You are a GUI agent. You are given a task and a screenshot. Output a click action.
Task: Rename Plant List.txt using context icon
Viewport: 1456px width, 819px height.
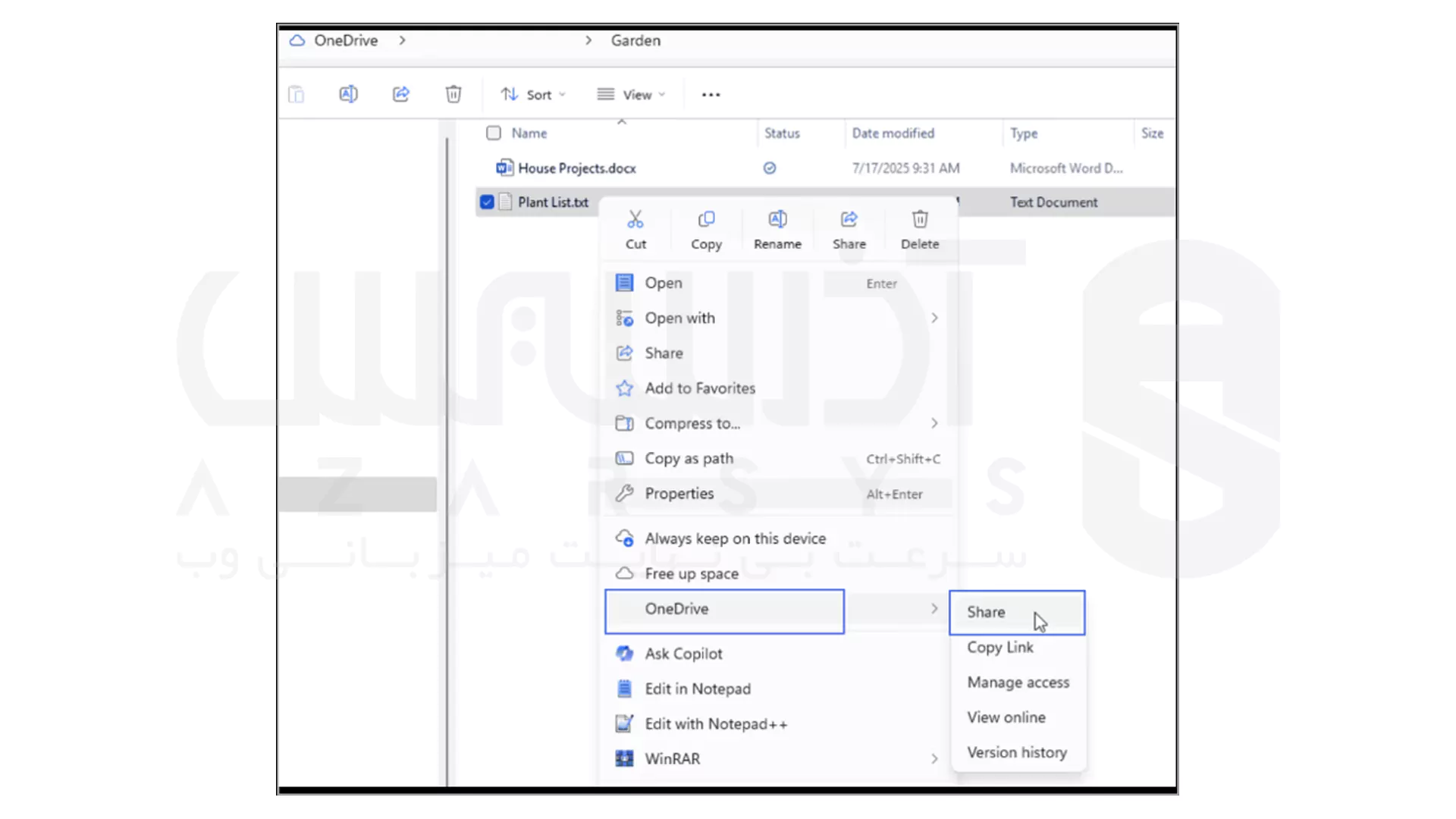777,227
